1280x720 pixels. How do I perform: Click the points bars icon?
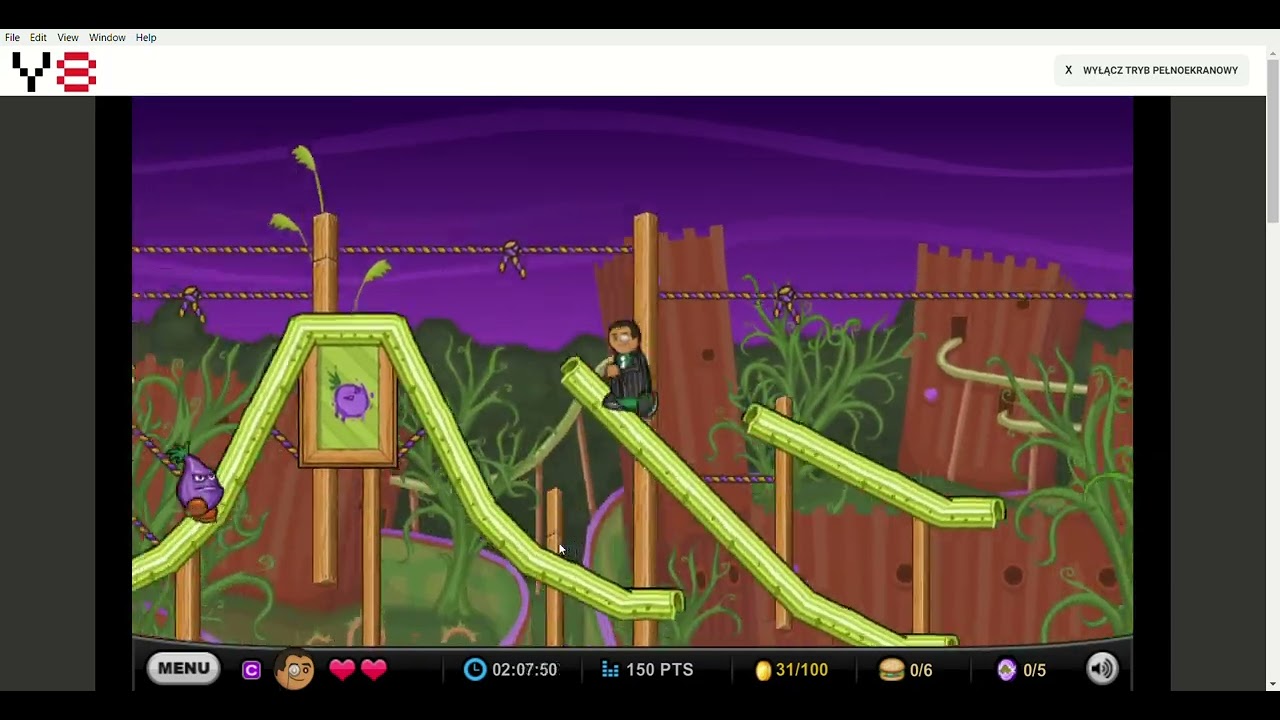tap(610, 669)
